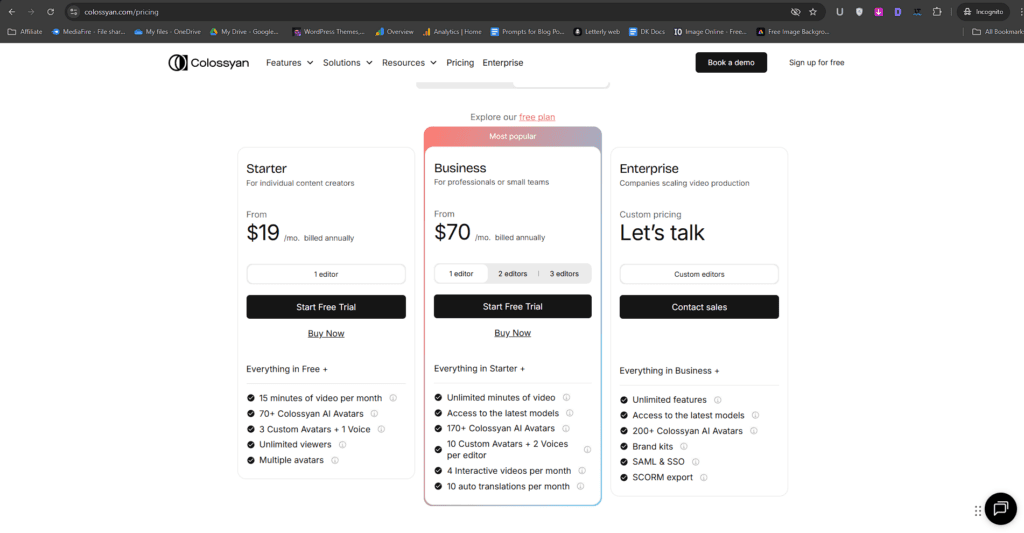Click the Incognito indicator
The height and width of the screenshot is (533, 1024).
[984, 12]
